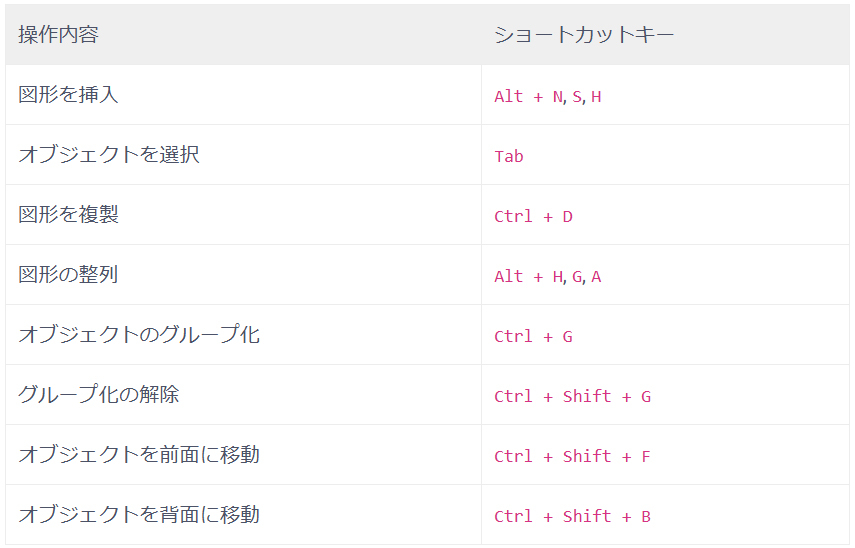Click the Ctrl + D shortcut code
The width and height of the screenshot is (855, 548).
coord(533,217)
